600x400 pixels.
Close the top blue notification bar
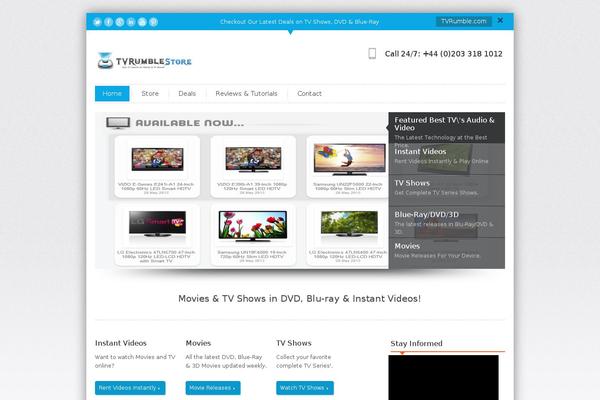[x=500, y=20]
